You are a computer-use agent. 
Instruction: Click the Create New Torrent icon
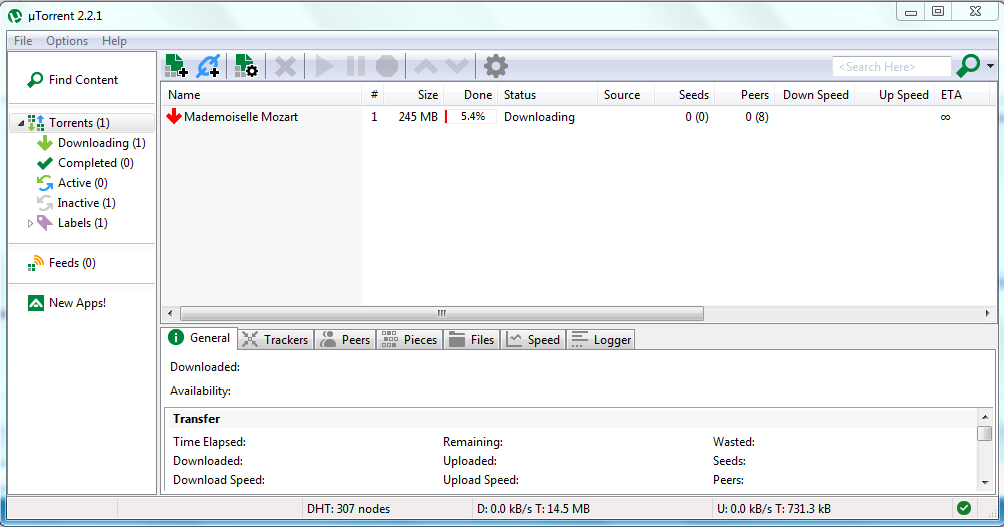(246, 66)
